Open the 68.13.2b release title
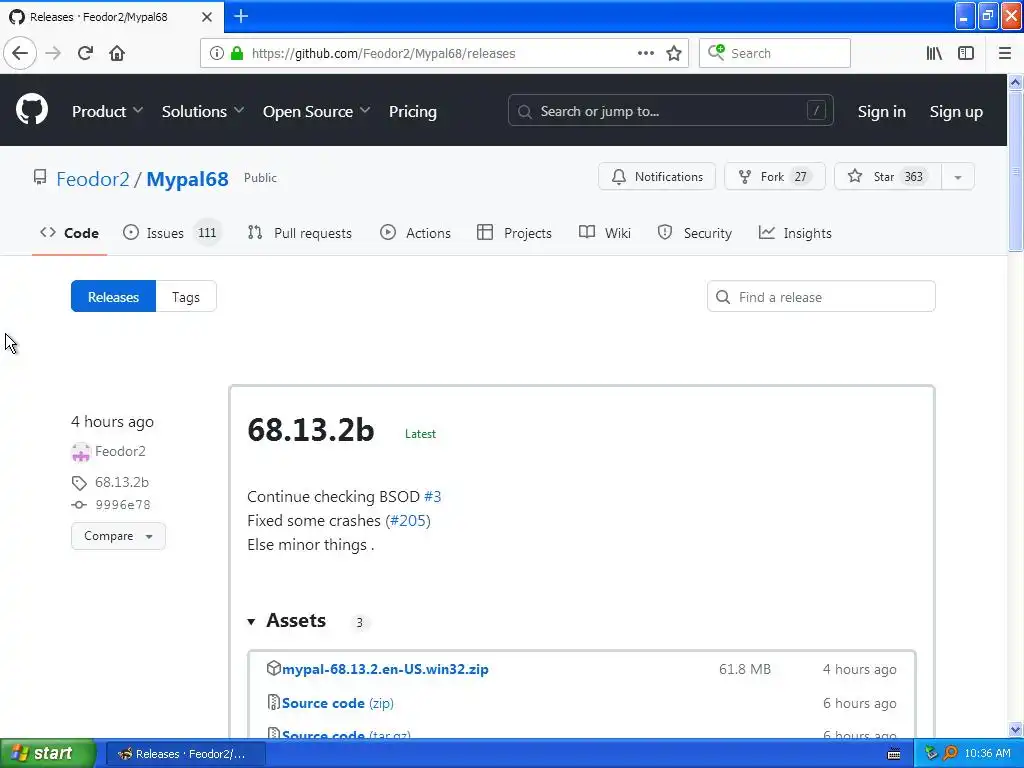1024x768 pixels. 311,430
